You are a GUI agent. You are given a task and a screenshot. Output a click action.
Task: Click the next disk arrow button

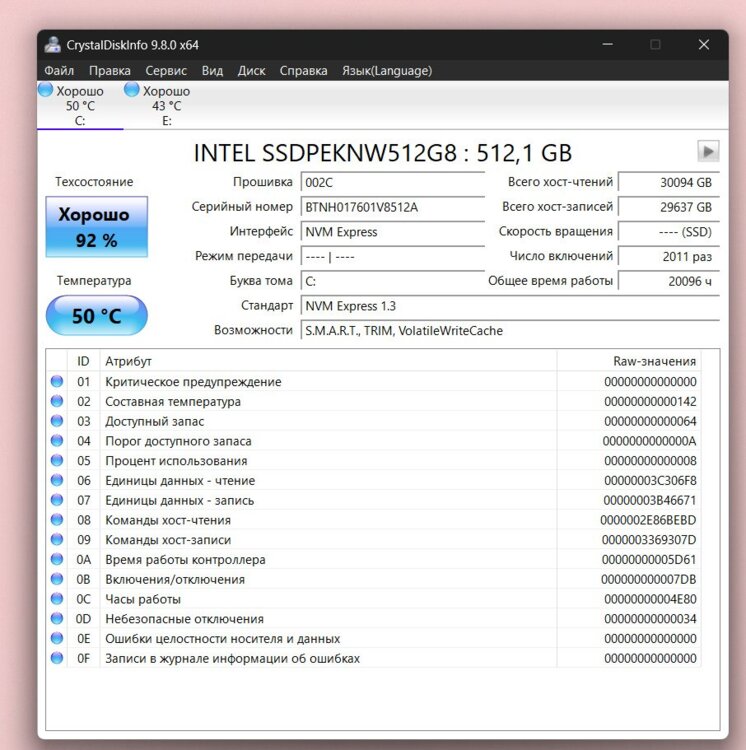(x=708, y=151)
